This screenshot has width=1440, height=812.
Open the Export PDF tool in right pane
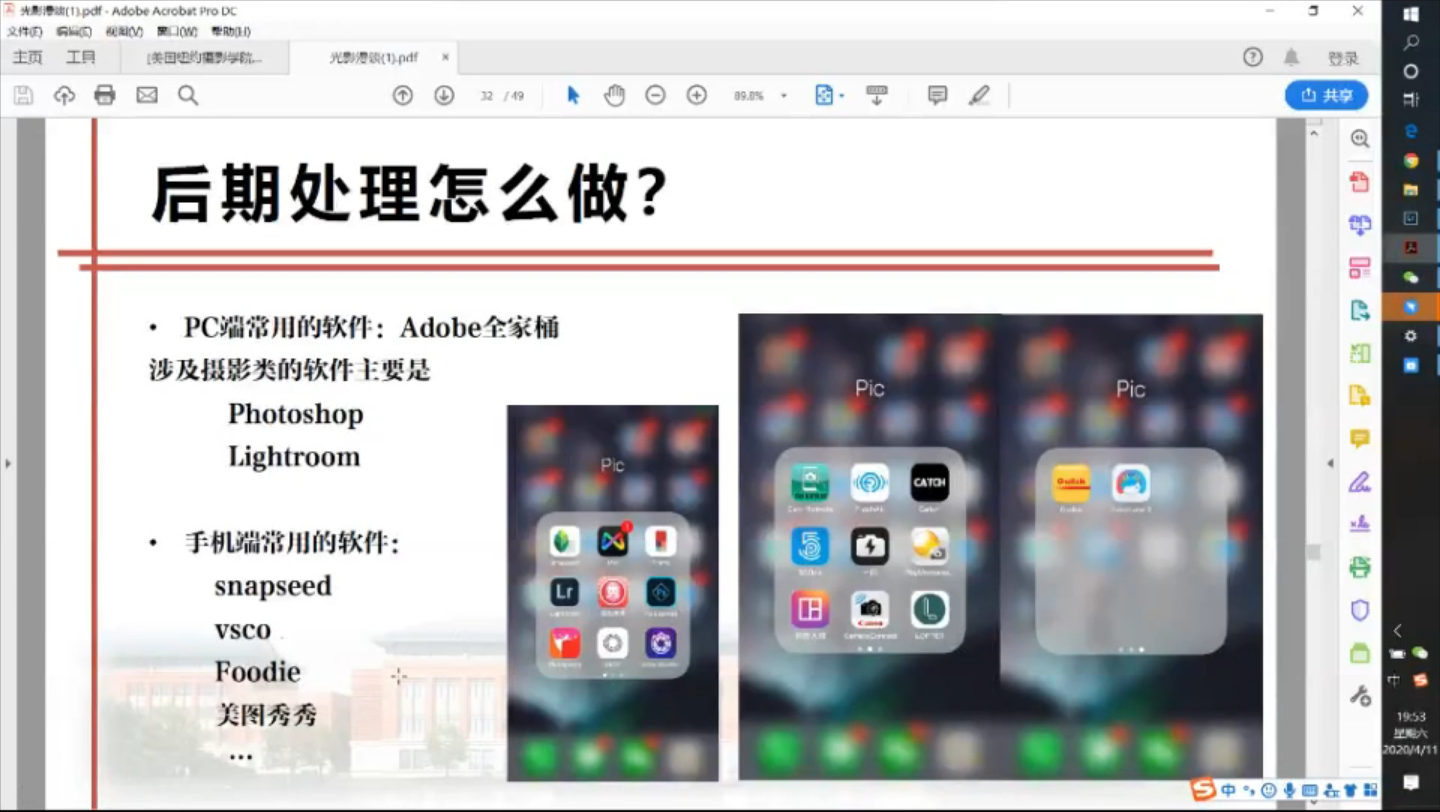(x=1359, y=310)
